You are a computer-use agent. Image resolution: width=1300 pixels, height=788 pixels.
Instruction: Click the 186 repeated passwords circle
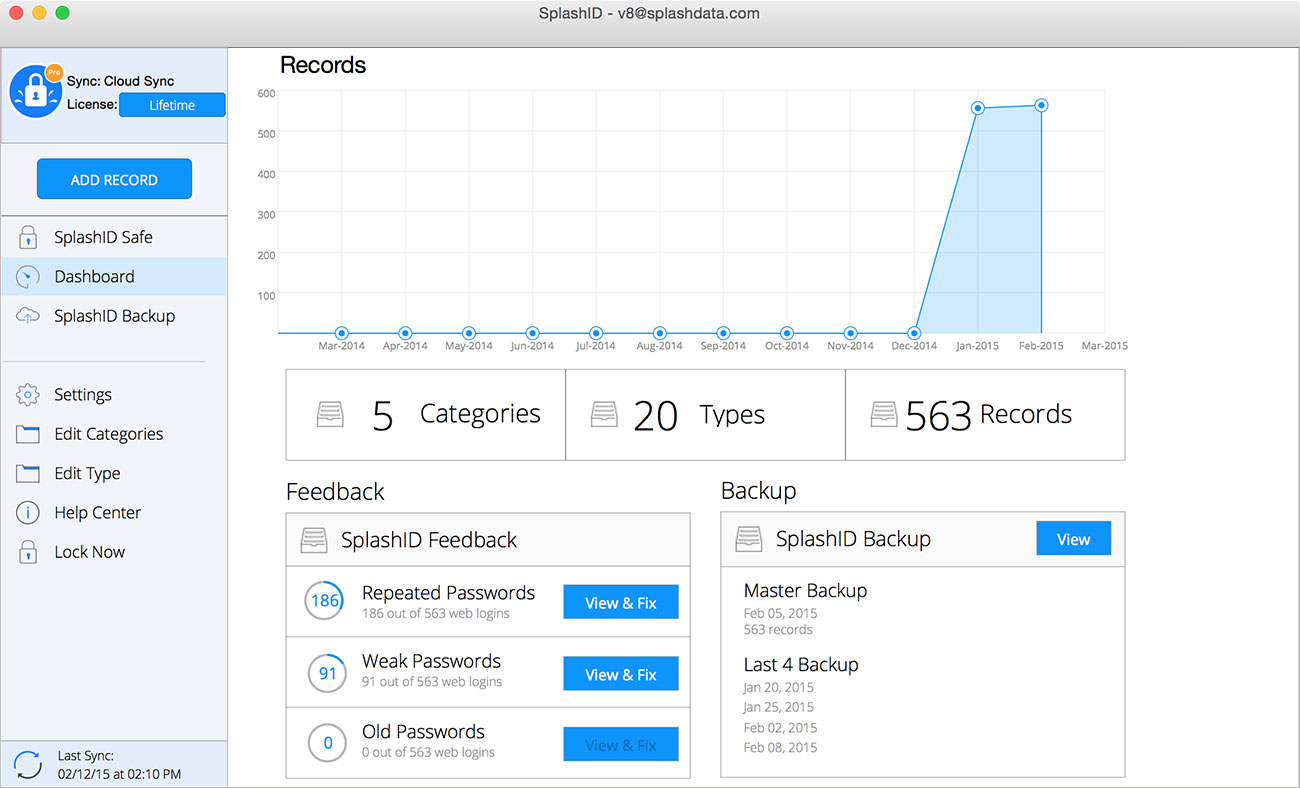[x=325, y=601]
